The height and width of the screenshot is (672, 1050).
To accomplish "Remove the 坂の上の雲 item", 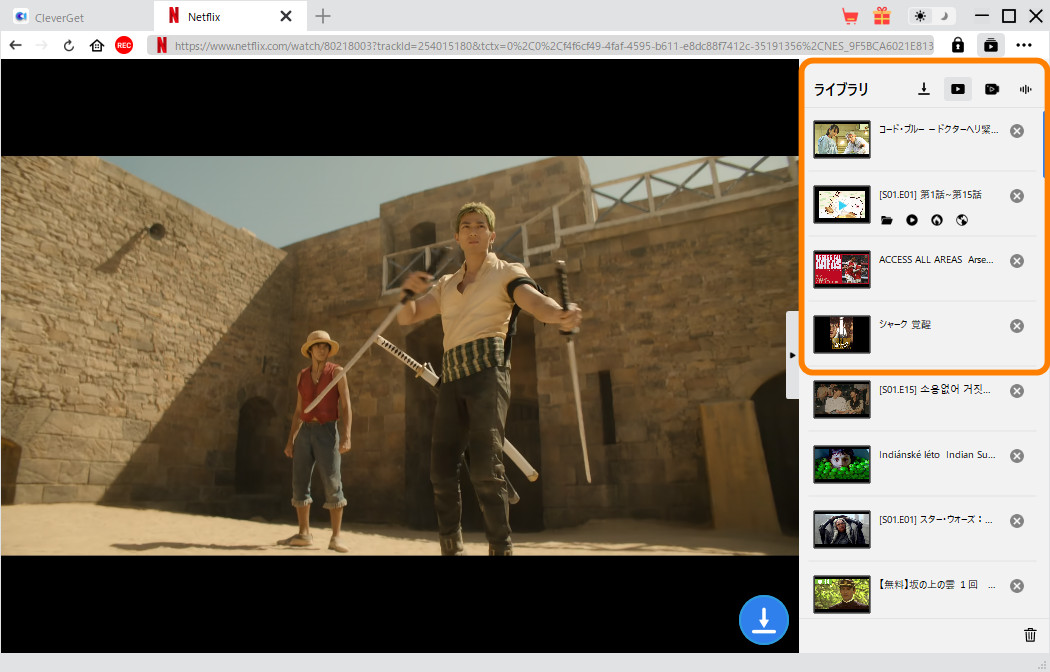I will (1017, 586).
